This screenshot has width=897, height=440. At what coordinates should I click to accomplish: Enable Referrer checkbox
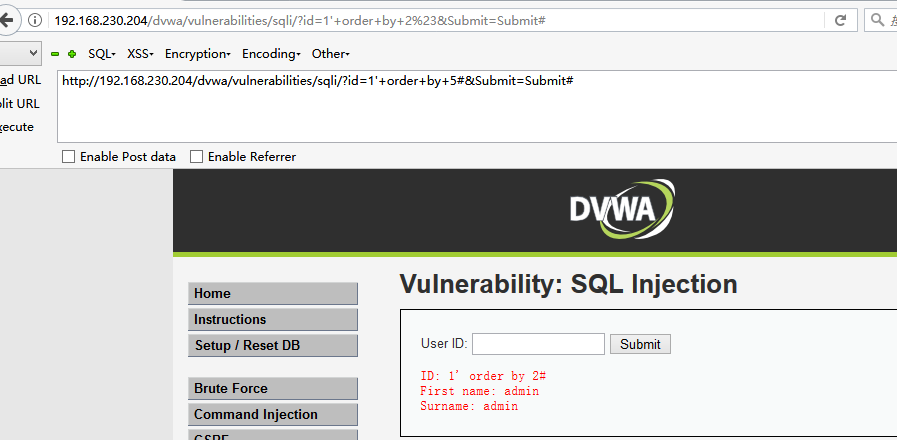[196, 157]
